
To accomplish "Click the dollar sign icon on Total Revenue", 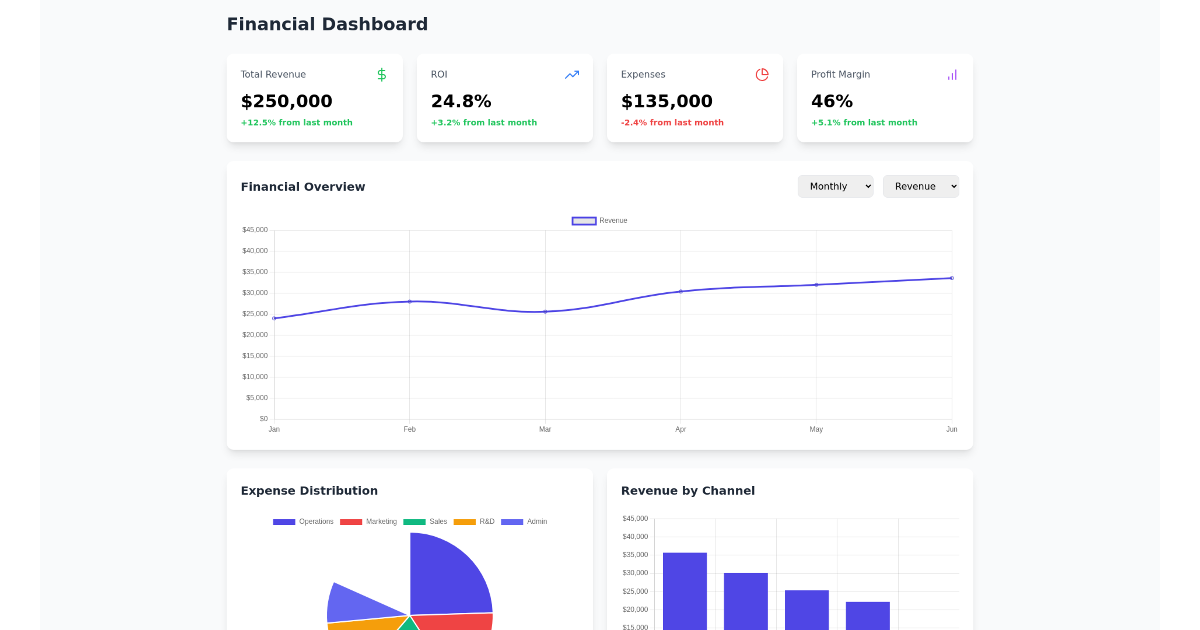I will 381,75.
